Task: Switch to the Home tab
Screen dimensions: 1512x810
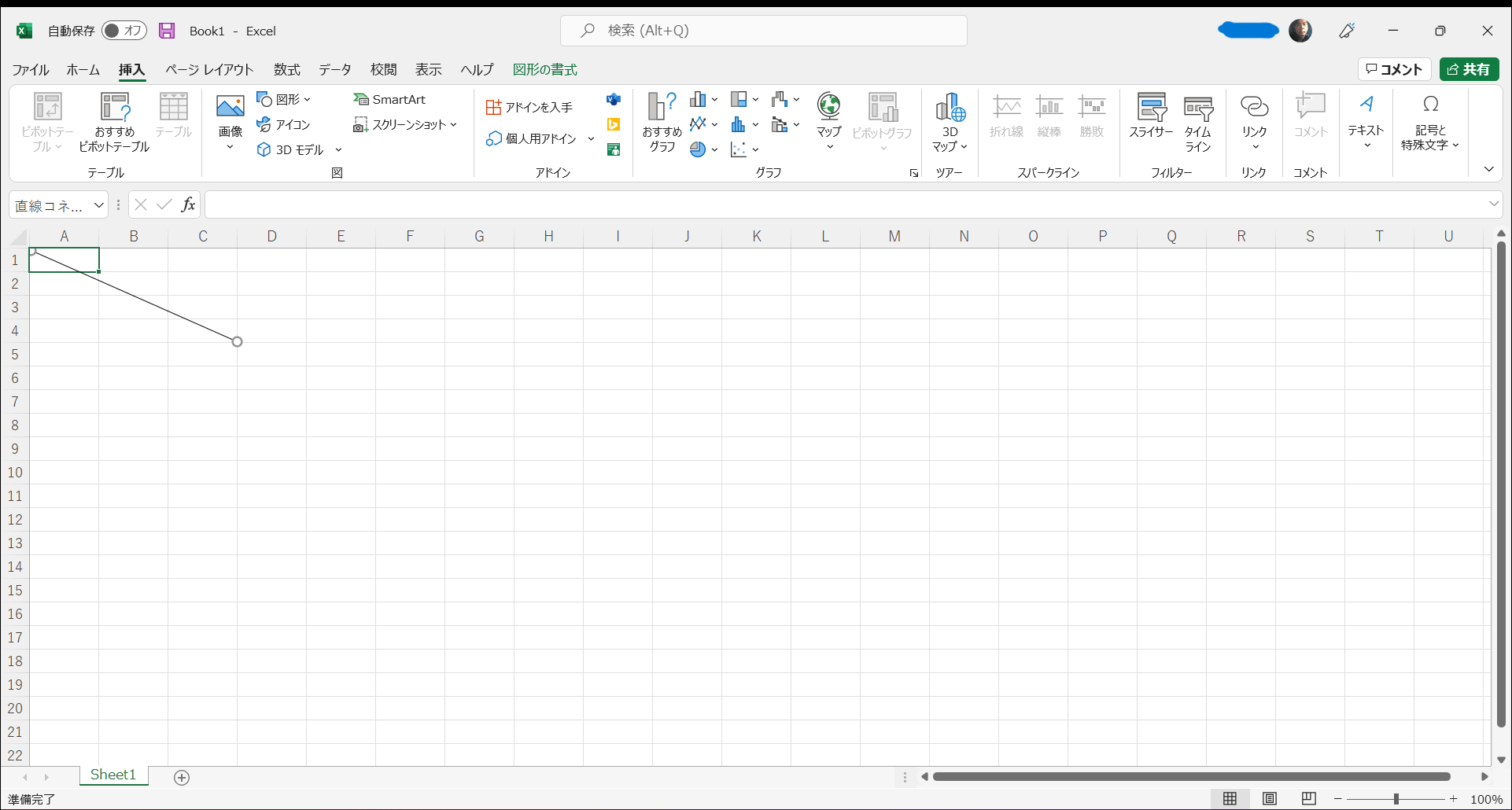Action: pos(83,70)
